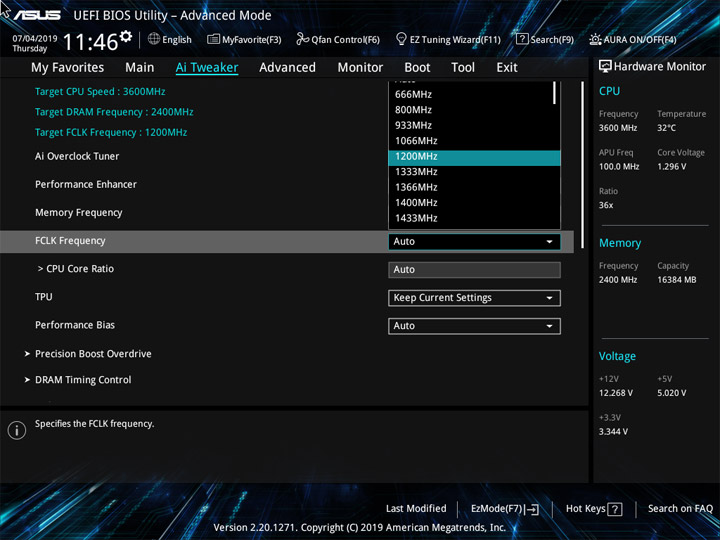Select 1400MHz in the FCLK list
Image resolution: width=720 pixels, height=540 pixels.
pyautogui.click(x=474, y=203)
